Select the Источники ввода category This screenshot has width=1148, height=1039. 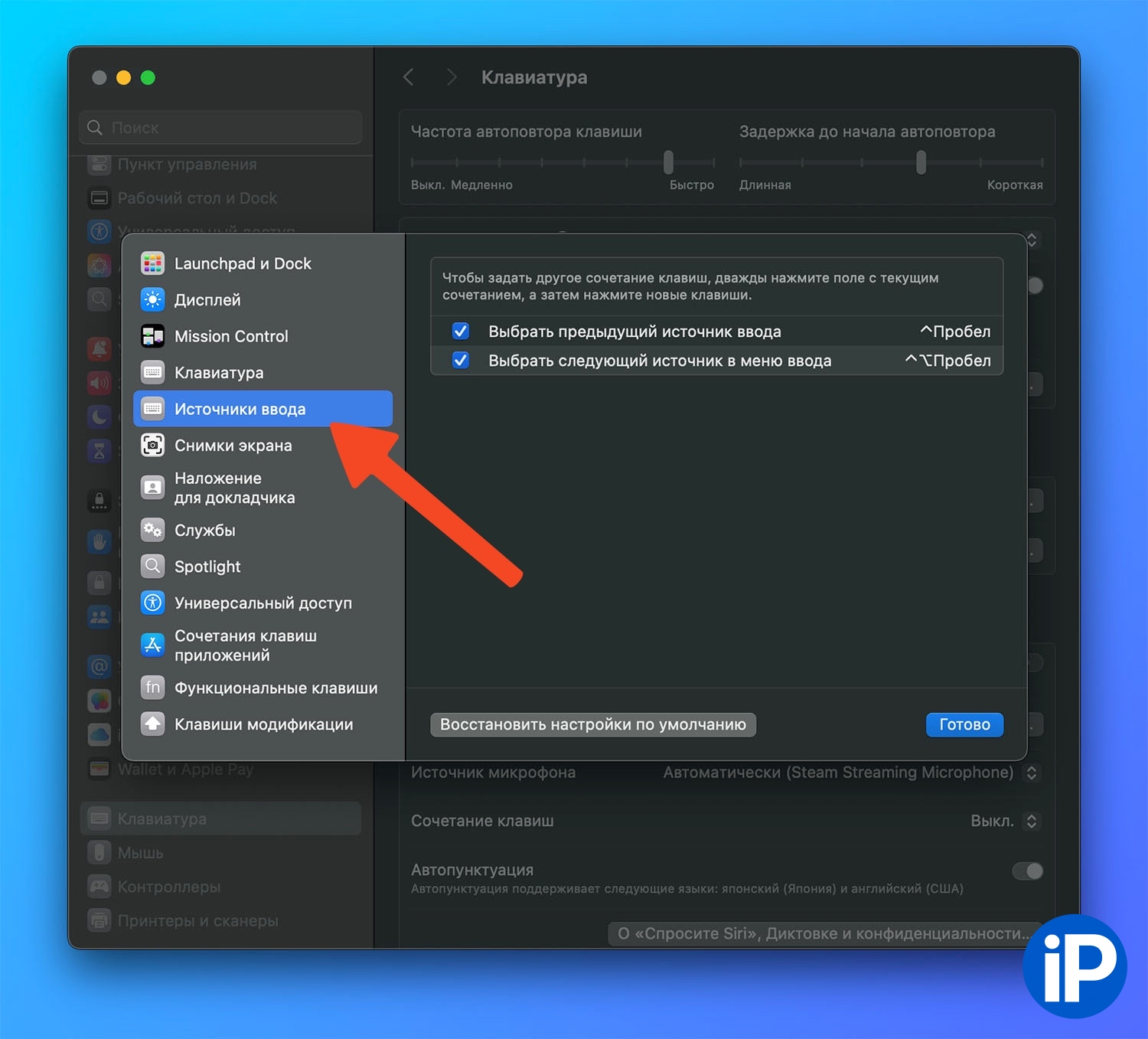[x=263, y=409]
